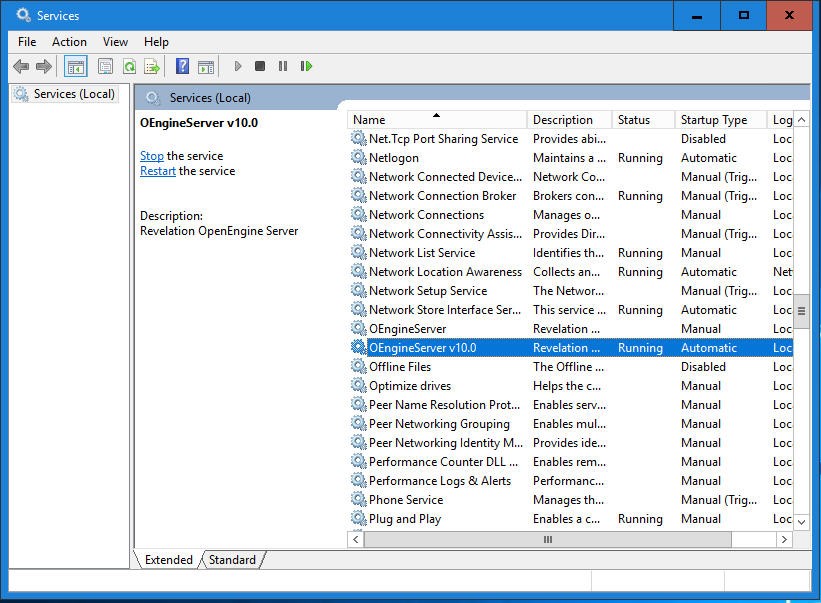Click the Restart the service link
Viewport: 821px width, 603px height.
(x=158, y=171)
